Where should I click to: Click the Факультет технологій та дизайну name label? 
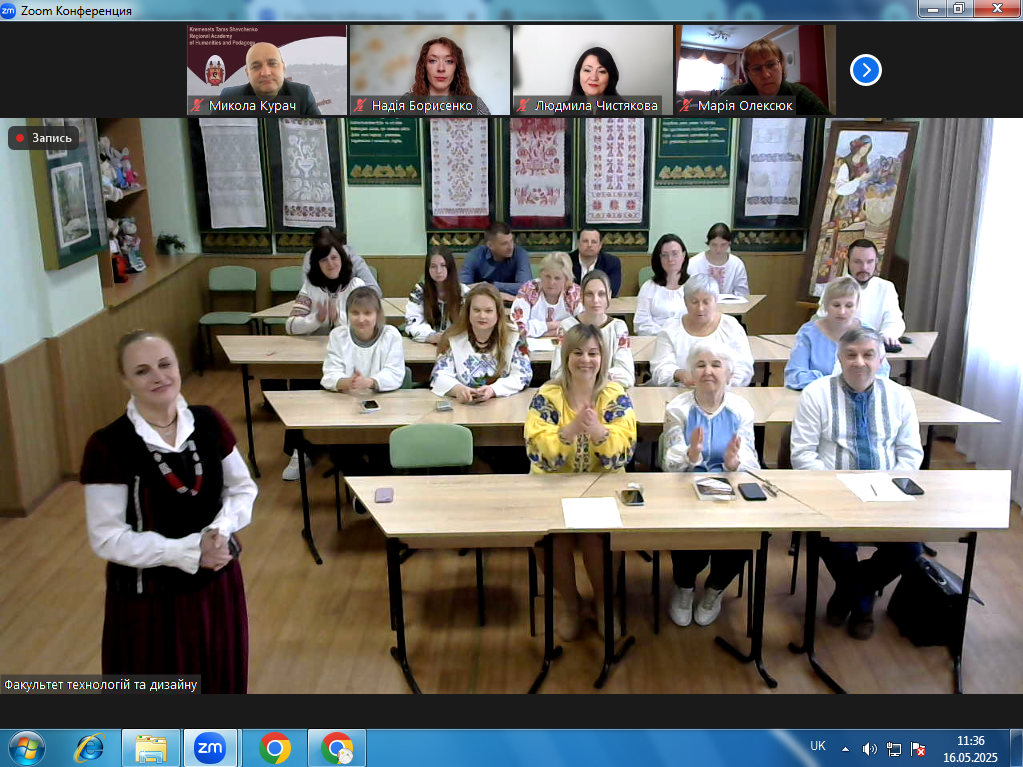[x=100, y=685]
